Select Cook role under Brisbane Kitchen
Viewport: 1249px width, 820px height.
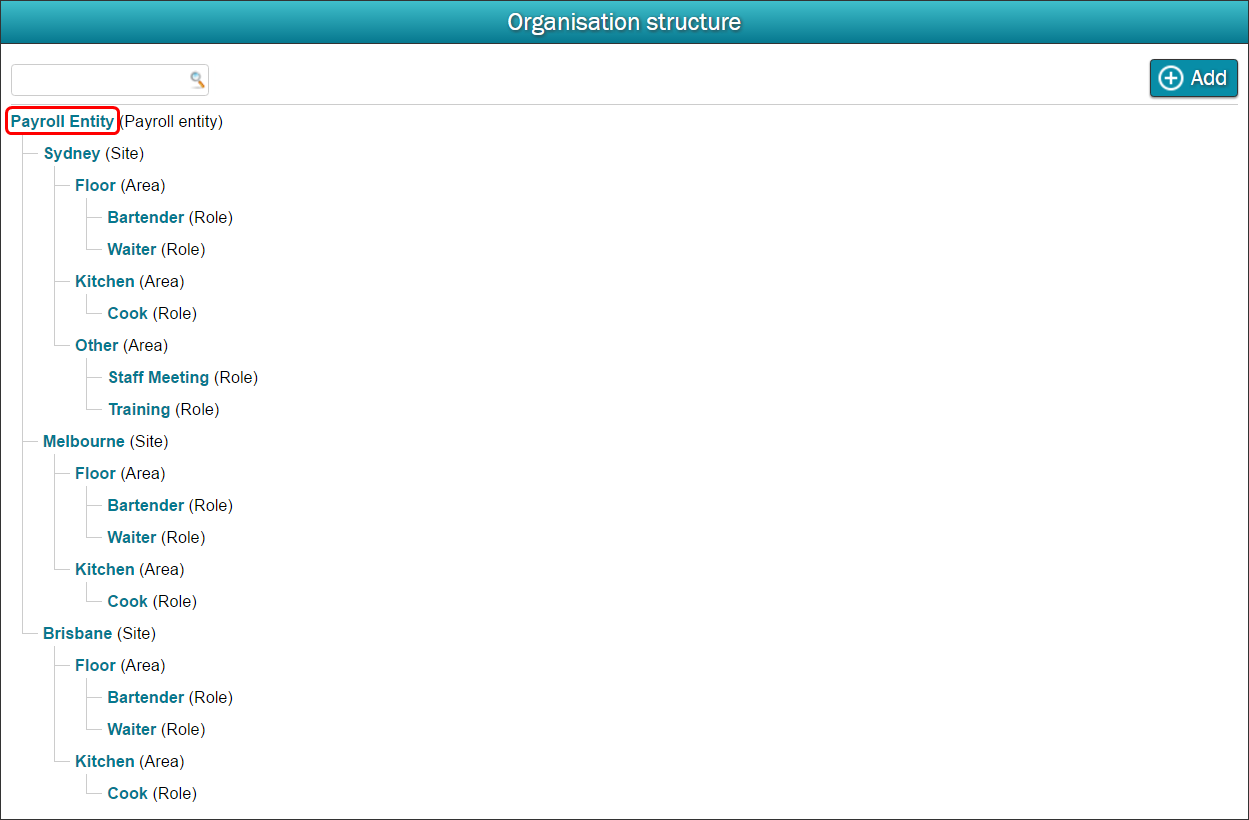(128, 793)
